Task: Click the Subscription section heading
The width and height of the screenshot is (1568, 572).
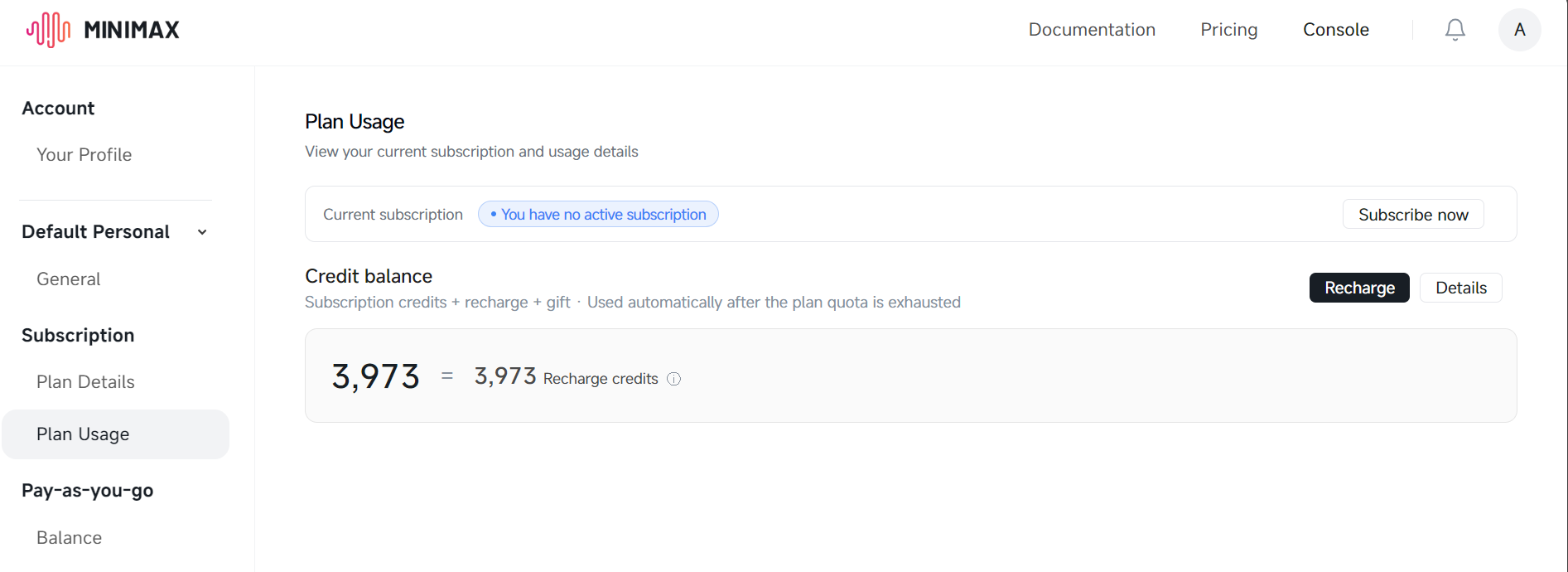Action: point(78,336)
